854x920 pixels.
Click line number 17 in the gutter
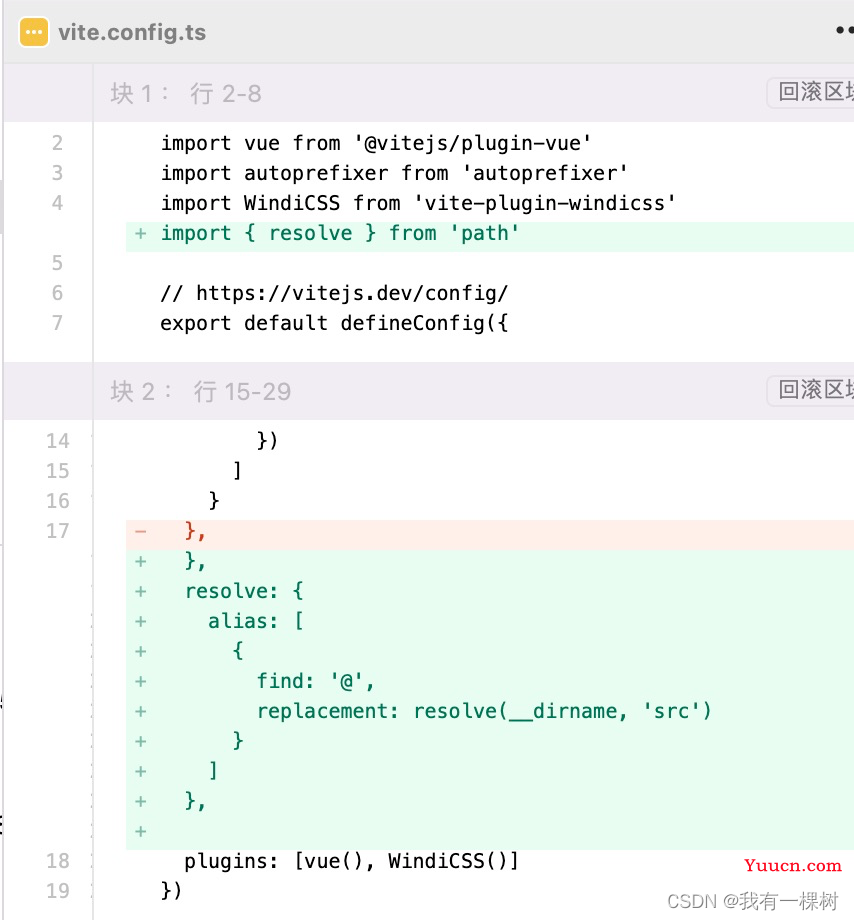[57, 531]
